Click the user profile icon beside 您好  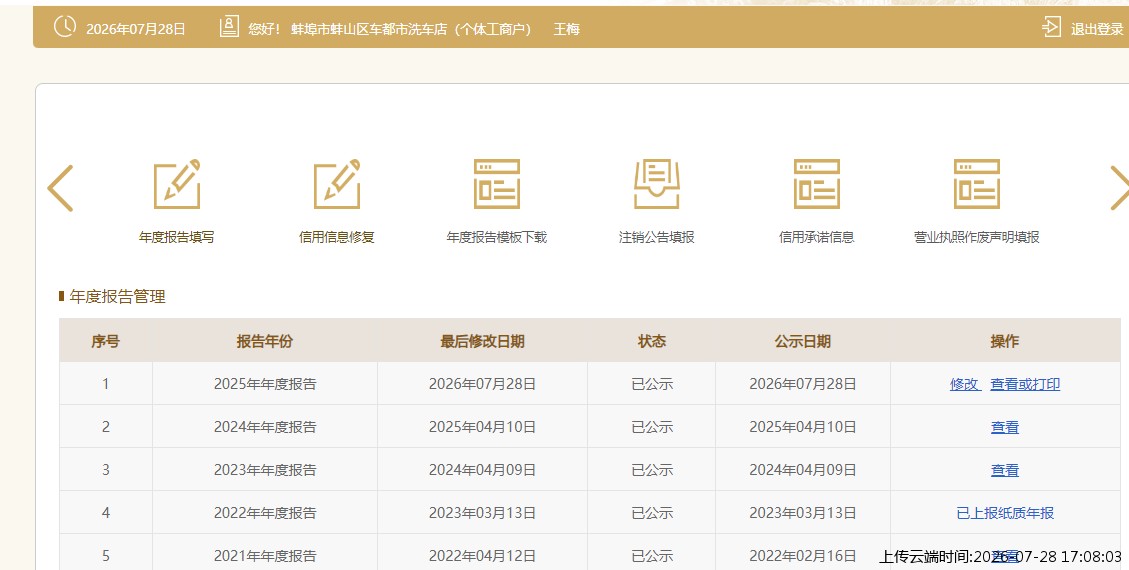[x=229, y=27]
